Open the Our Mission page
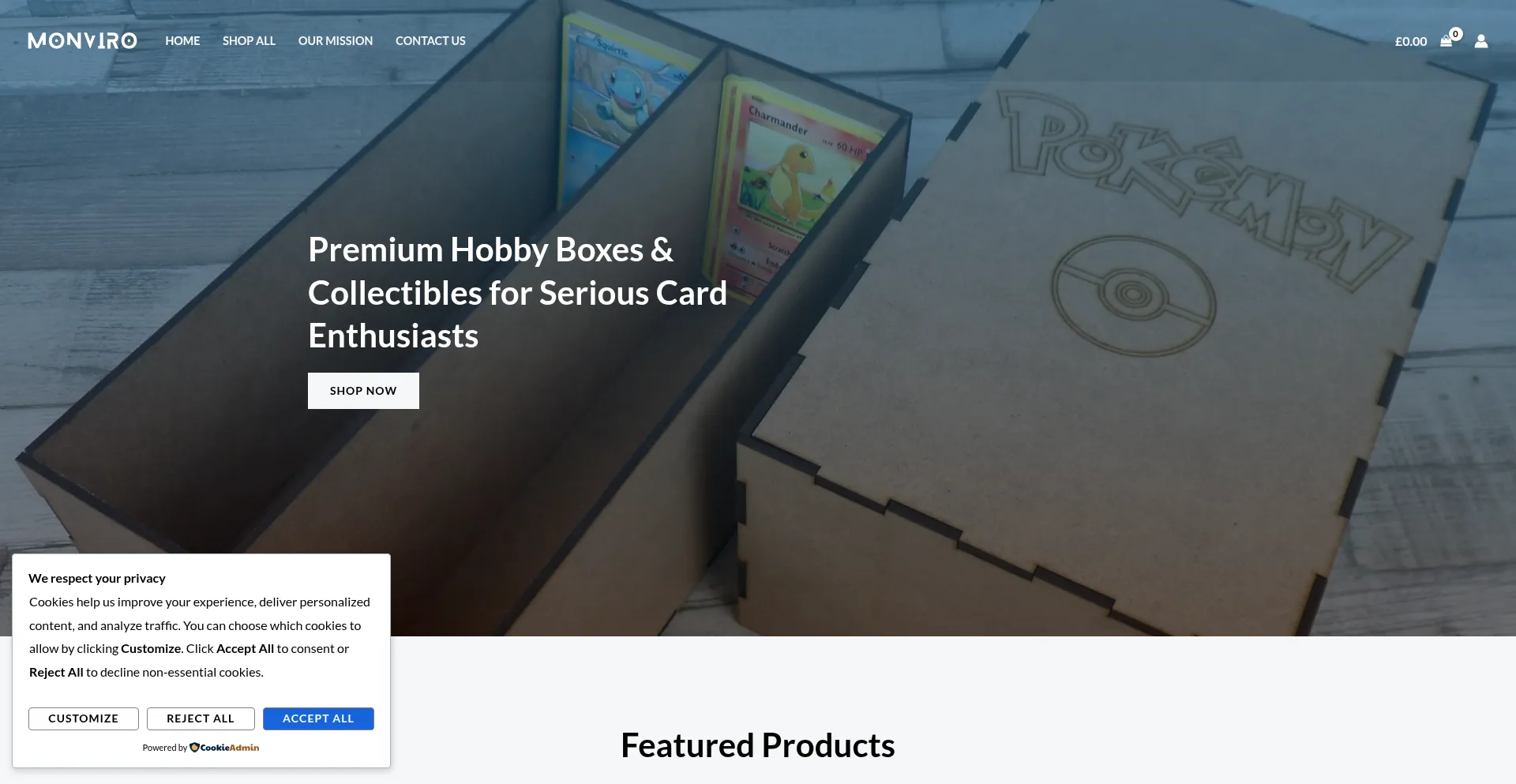The image size is (1516, 784). 336,41
